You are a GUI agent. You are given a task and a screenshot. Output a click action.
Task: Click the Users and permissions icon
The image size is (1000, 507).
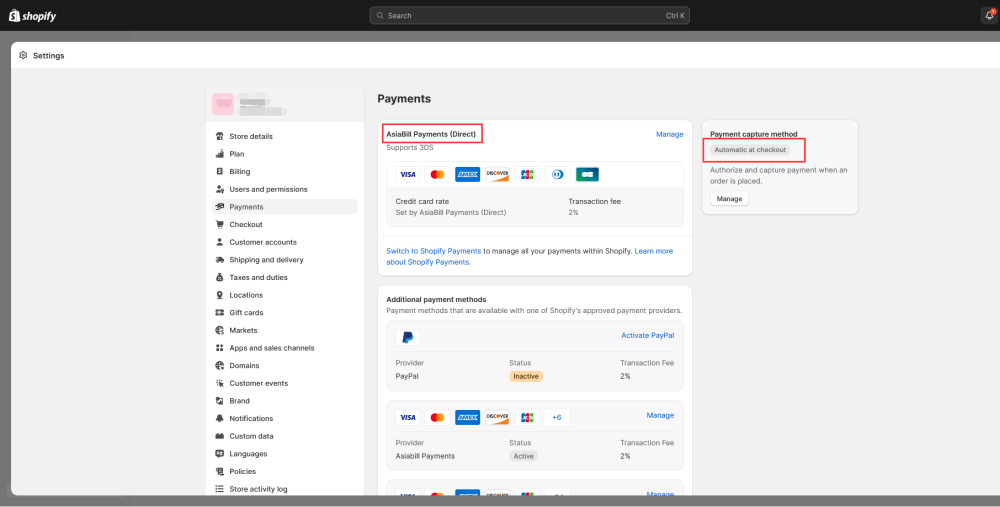220,189
